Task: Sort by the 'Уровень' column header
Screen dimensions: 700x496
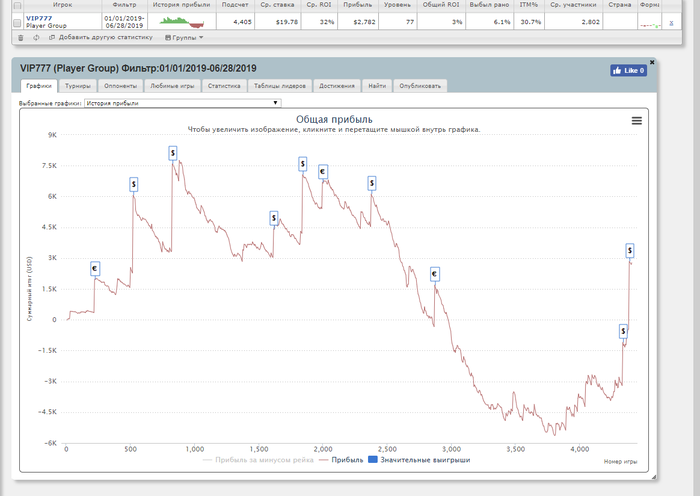Action: (x=397, y=5)
